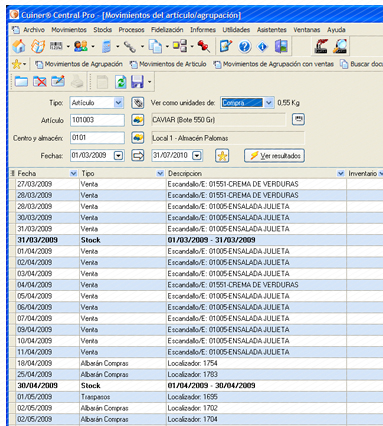Click the start date field 01/03/2009

92,155
